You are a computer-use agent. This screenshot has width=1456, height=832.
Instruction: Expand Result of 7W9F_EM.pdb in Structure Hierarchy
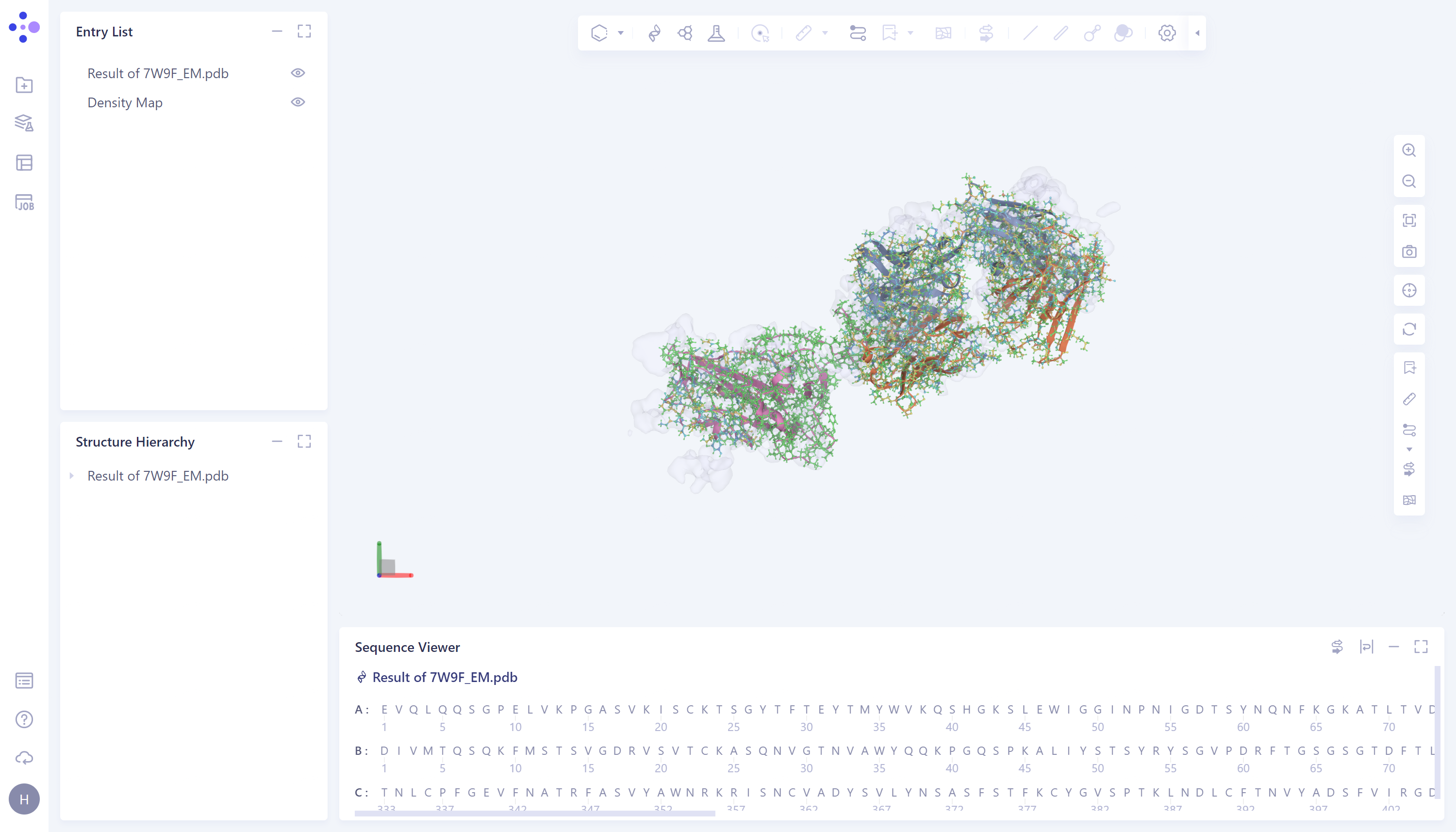point(72,475)
